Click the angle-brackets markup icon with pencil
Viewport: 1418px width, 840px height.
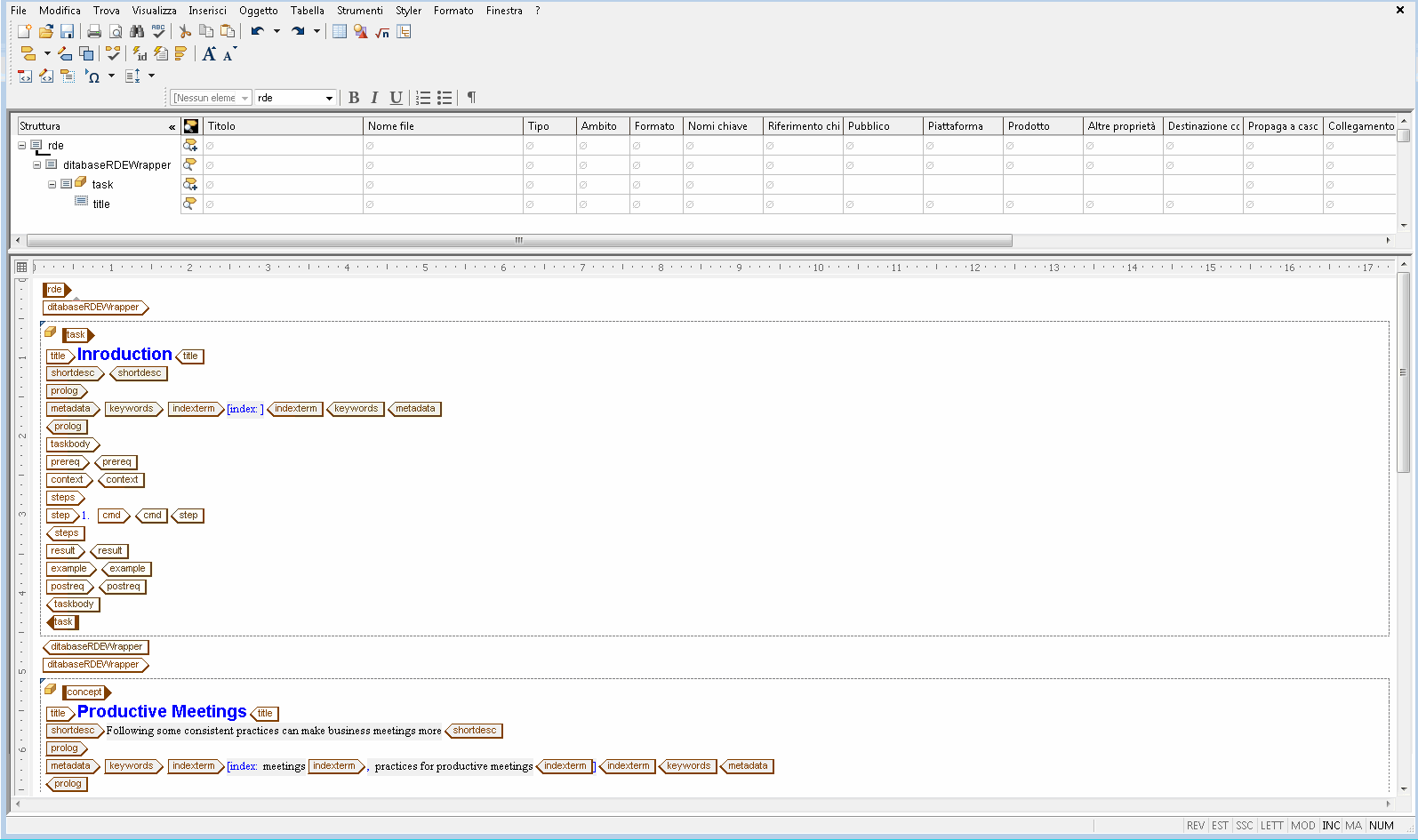click(46, 76)
